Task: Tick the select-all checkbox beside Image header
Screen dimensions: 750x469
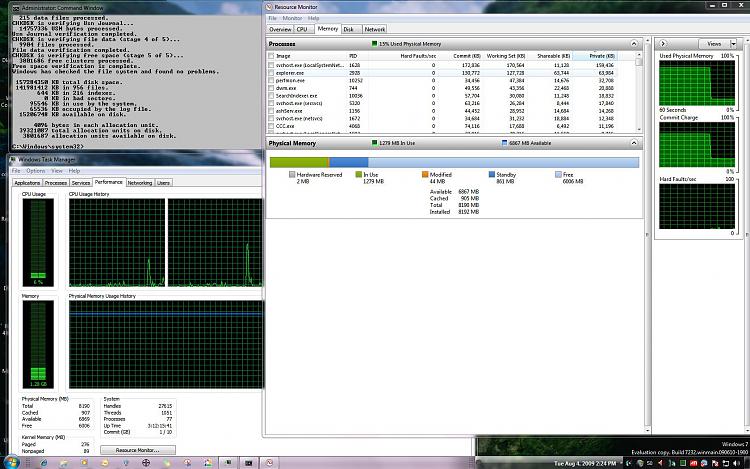Action: (x=271, y=56)
